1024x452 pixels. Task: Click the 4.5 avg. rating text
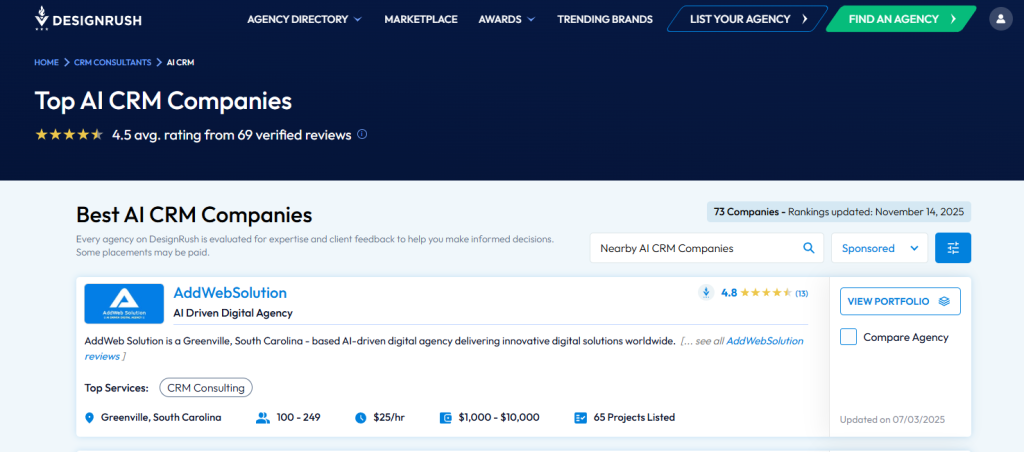[232, 135]
